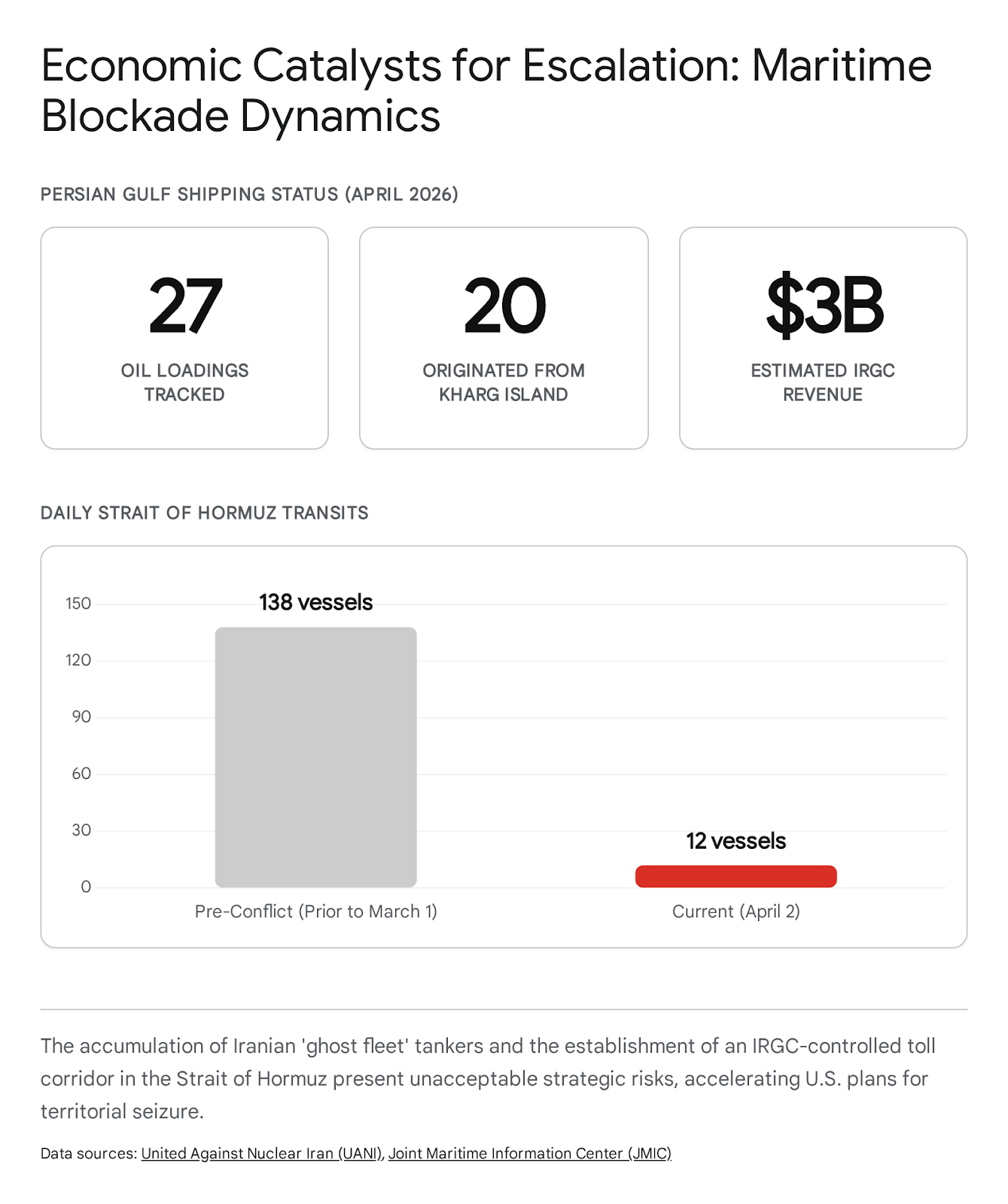Screen dimensions: 1008x1204
Task: Click the "Estimated IRGC Revenue" caption
Action: pos(823,382)
